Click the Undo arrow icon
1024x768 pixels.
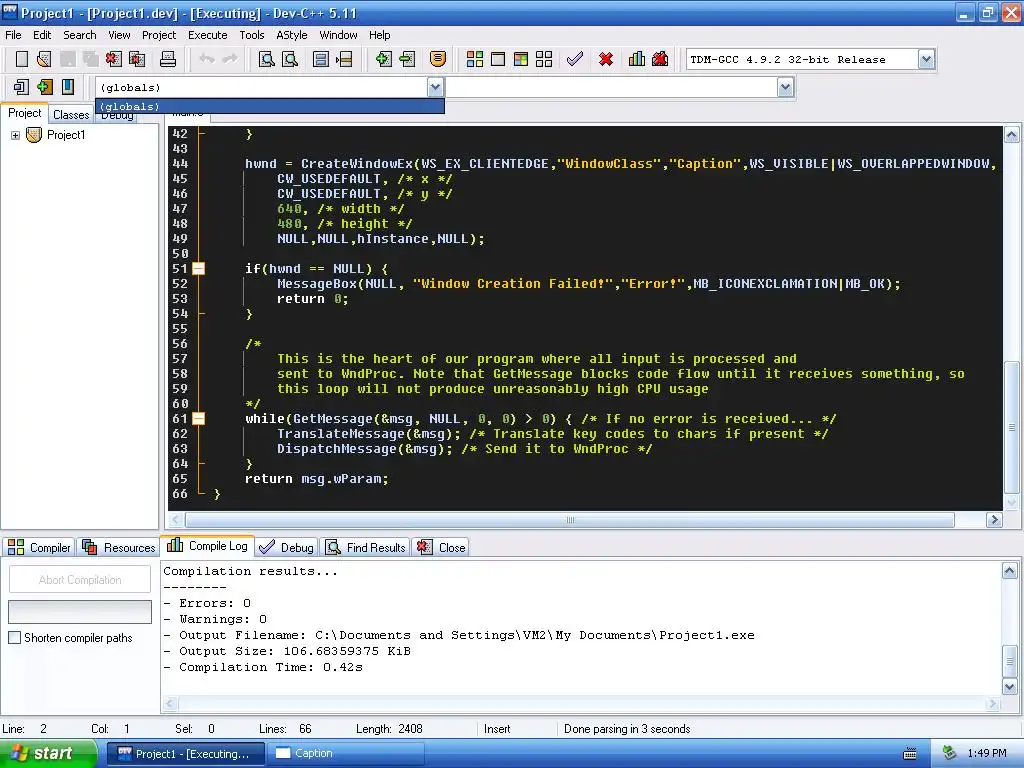click(x=207, y=59)
